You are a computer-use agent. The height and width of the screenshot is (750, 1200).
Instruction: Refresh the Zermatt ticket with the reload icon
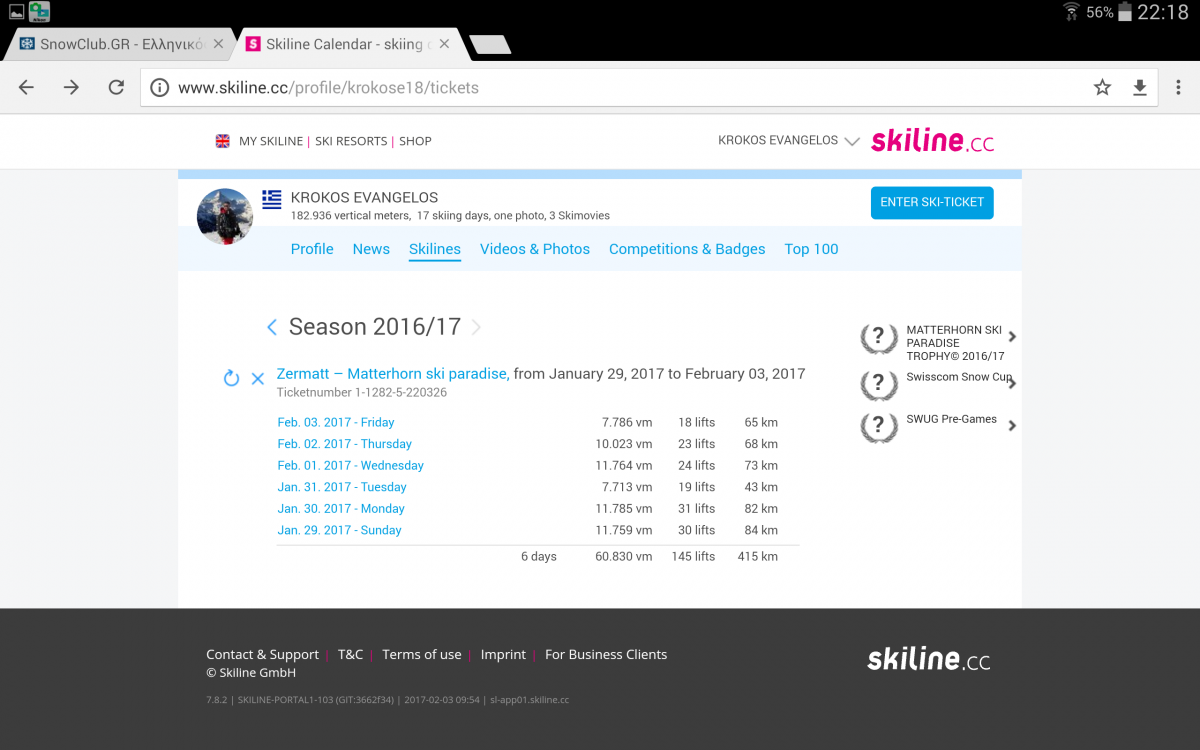231,378
